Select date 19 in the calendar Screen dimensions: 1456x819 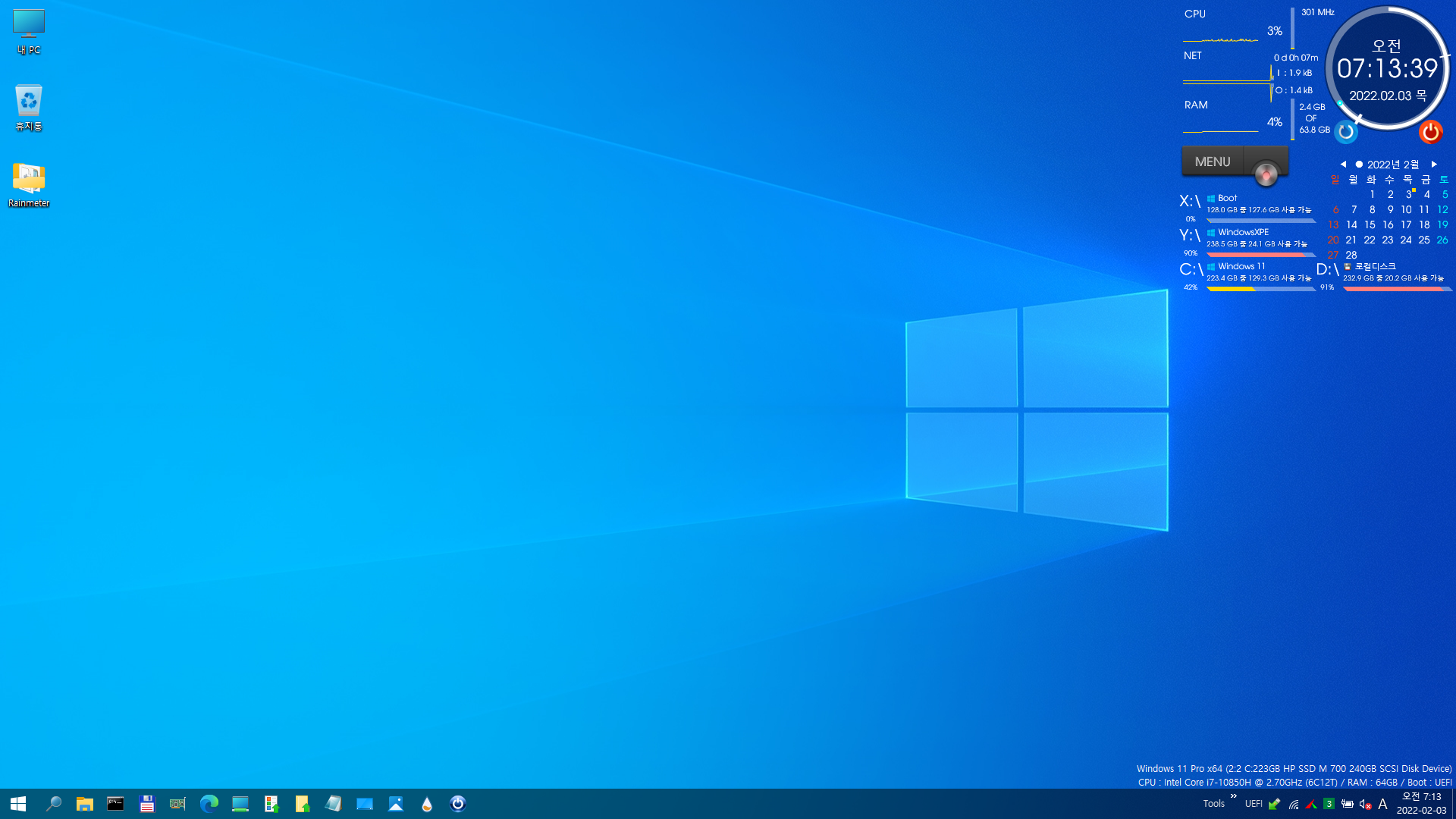(x=1442, y=225)
